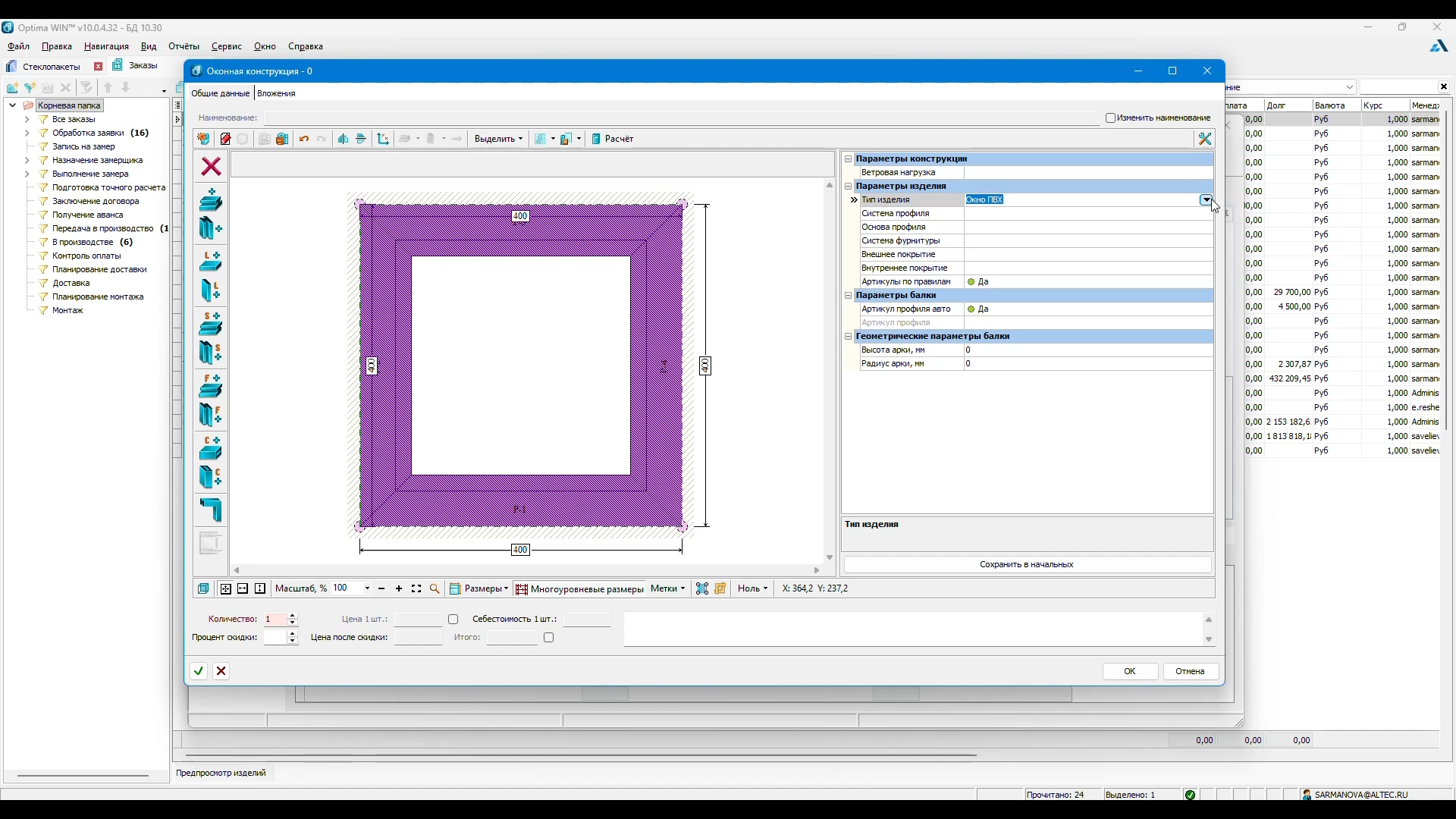Click the zoom-out minus icon
The width and height of the screenshot is (1456, 819).
point(381,589)
